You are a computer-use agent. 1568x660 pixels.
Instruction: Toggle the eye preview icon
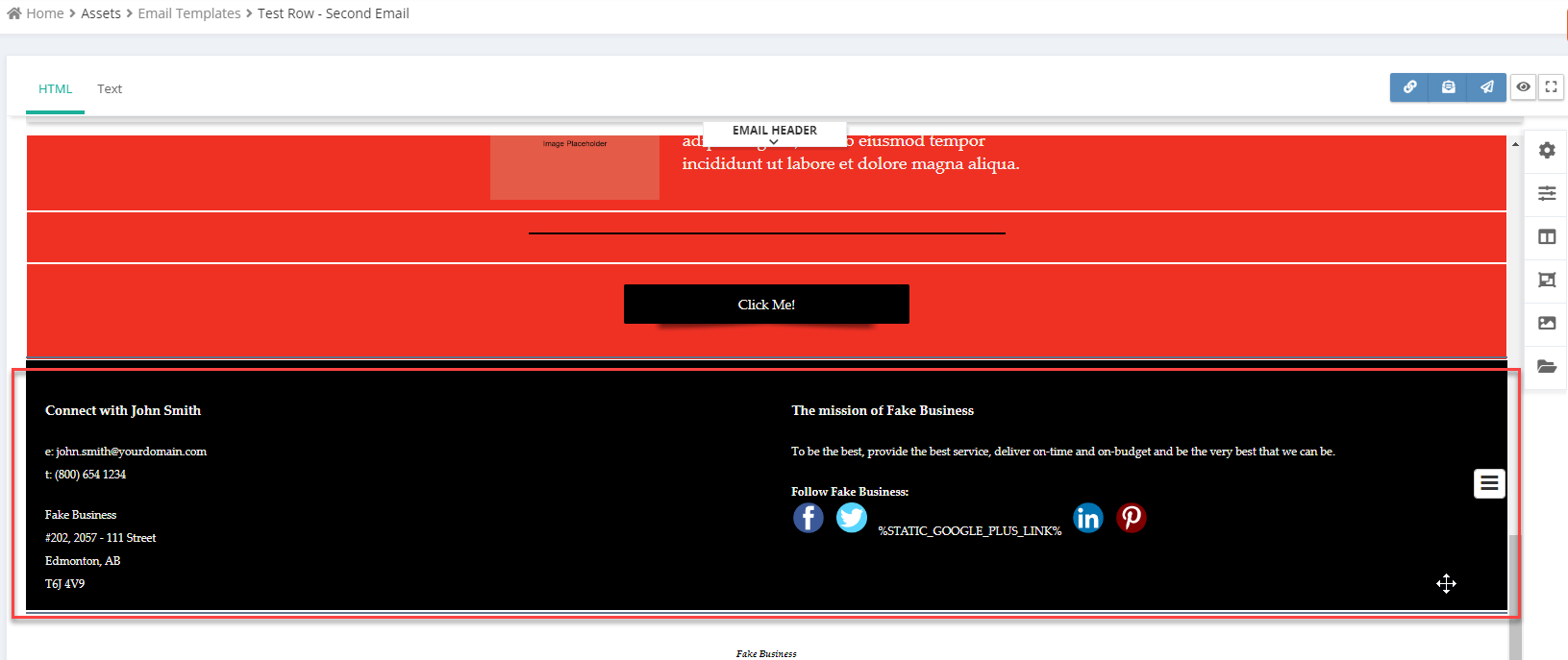click(1523, 86)
